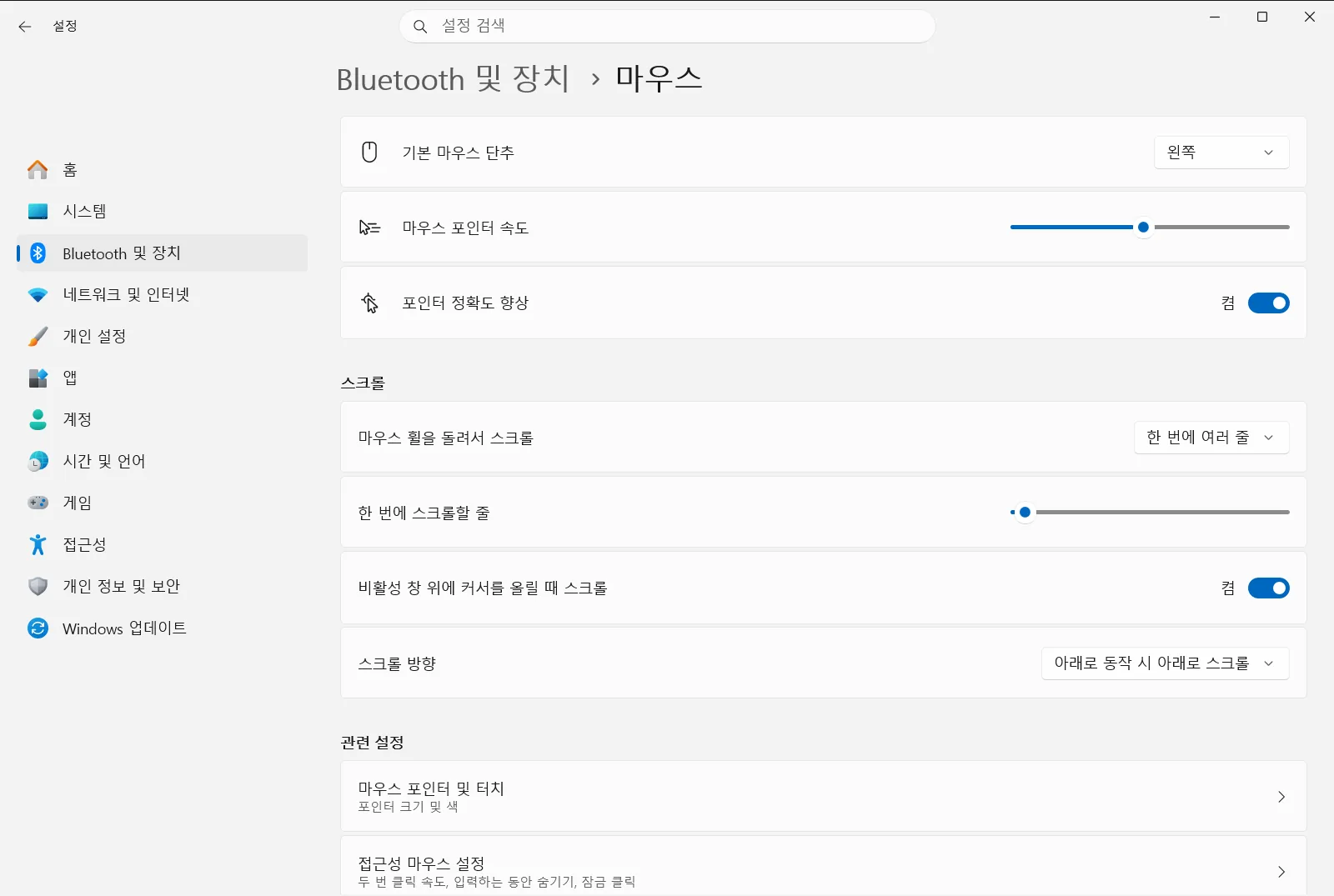The height and width of the screenshot is (896, 1334).
Task: Open 마우스 포인터 및 터치 related setting
Action: (x=823, y=796)
